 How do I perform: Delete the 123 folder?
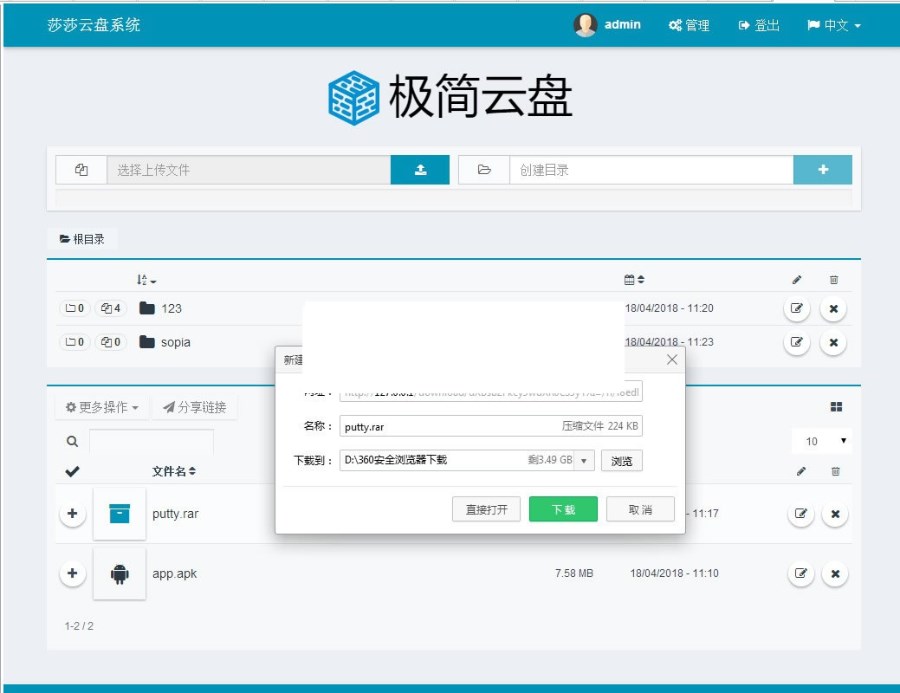833,308
